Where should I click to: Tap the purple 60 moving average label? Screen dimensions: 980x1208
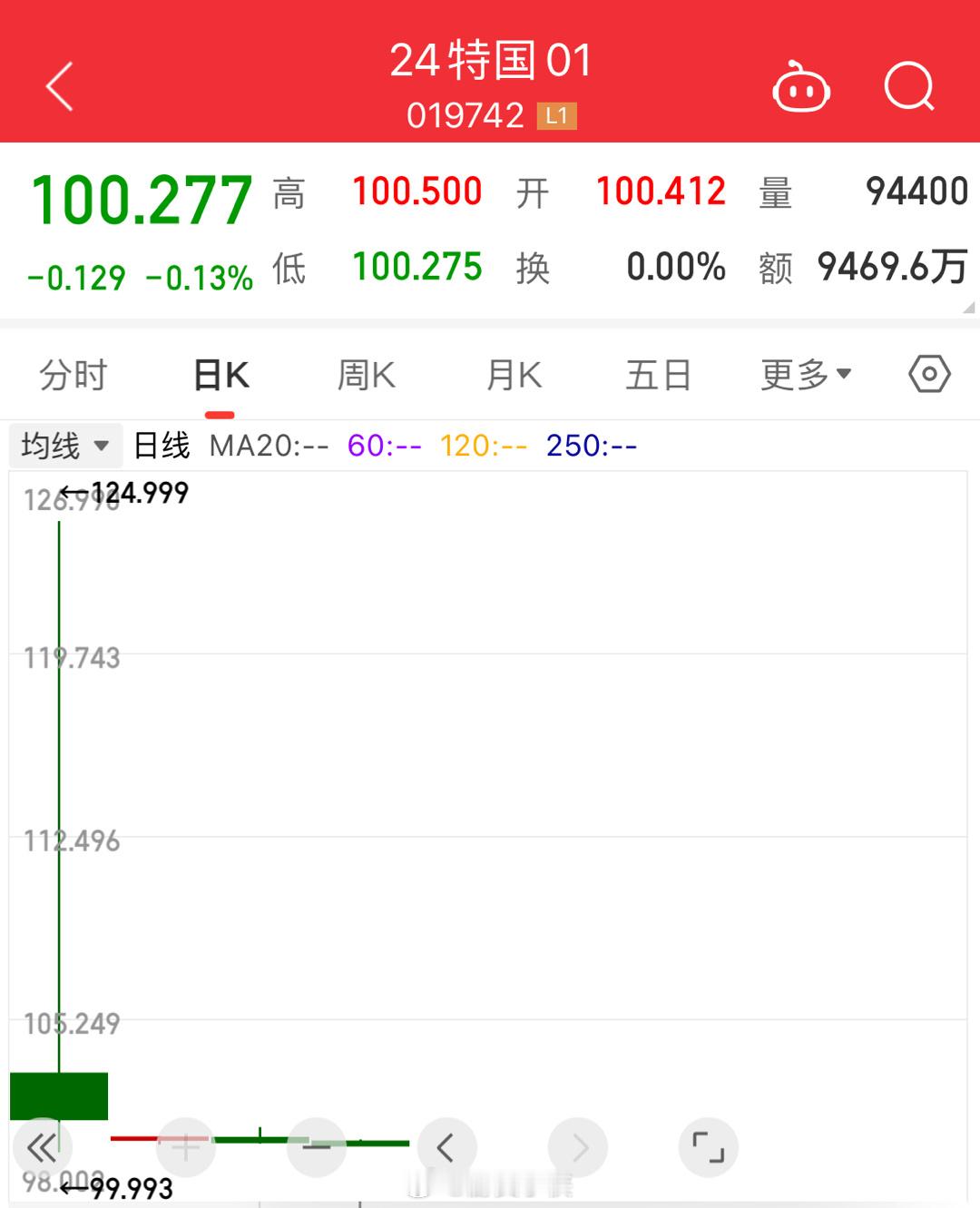tap(385, 446)
